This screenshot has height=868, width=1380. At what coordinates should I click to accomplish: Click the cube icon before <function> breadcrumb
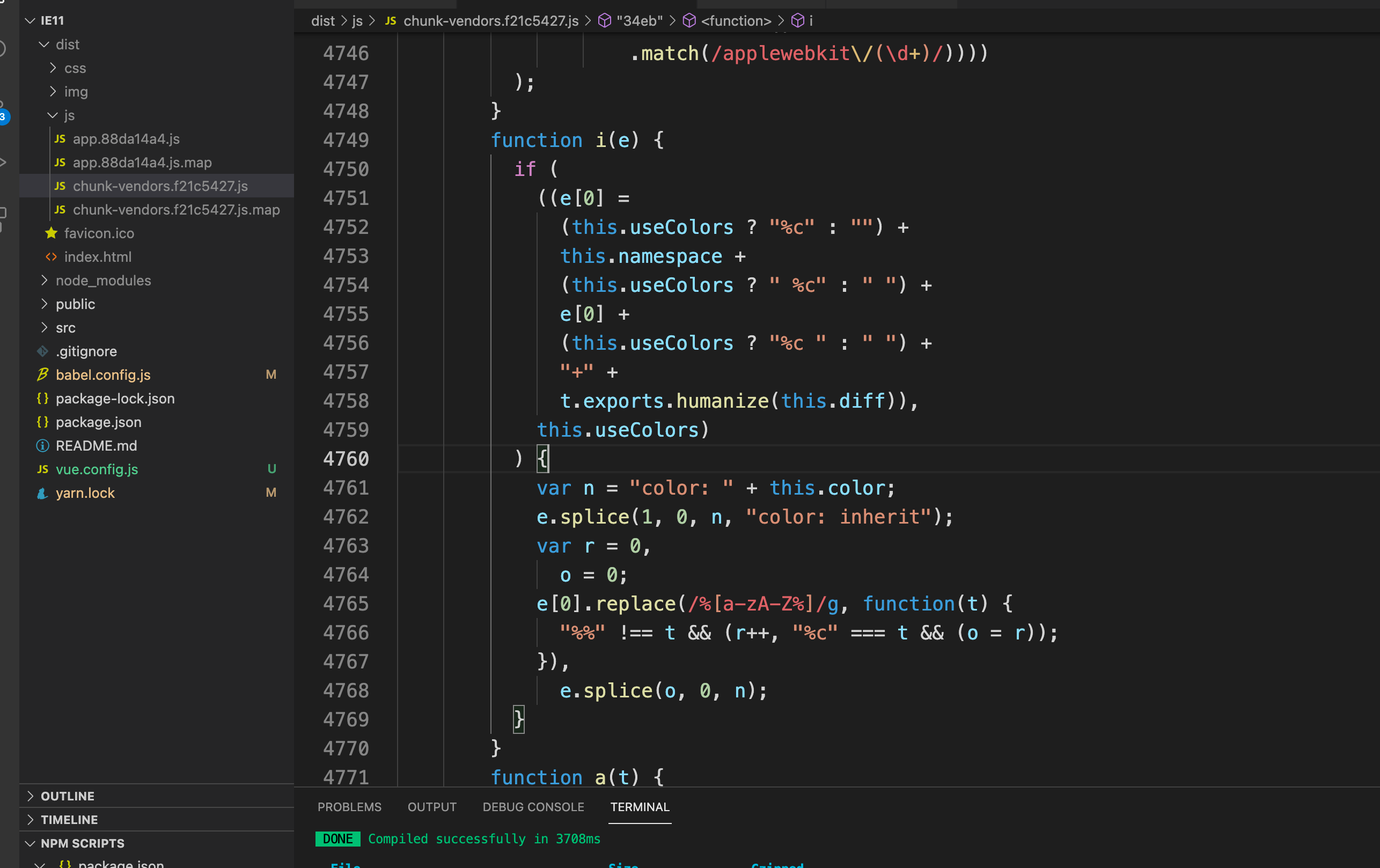coord(688,20)
